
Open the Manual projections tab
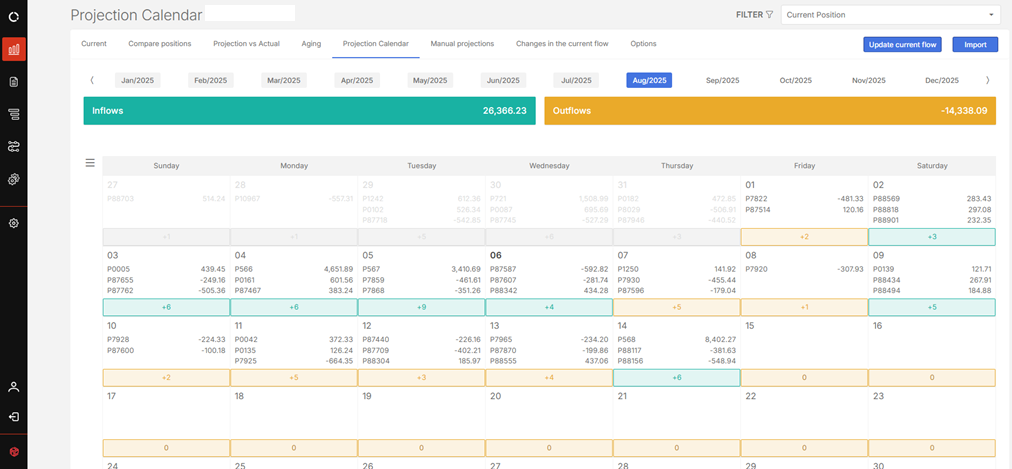coord(462,44)
